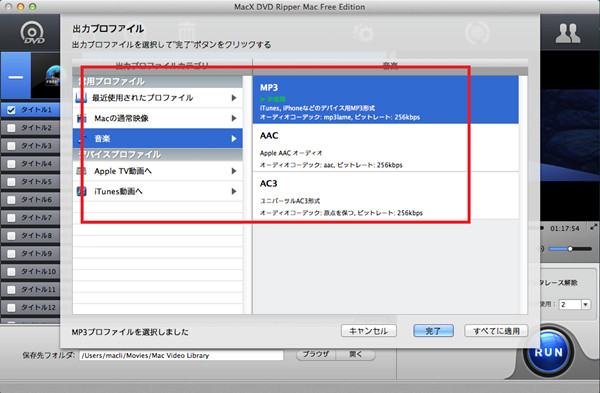
Task: Check the タイトル5 checkbox
Action: pos(11,182)
